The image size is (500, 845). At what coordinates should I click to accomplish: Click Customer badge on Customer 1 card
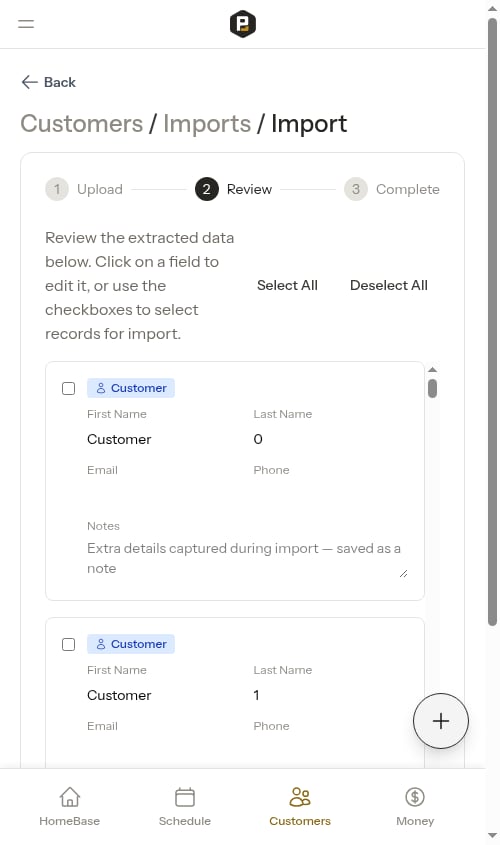point(131,644)
